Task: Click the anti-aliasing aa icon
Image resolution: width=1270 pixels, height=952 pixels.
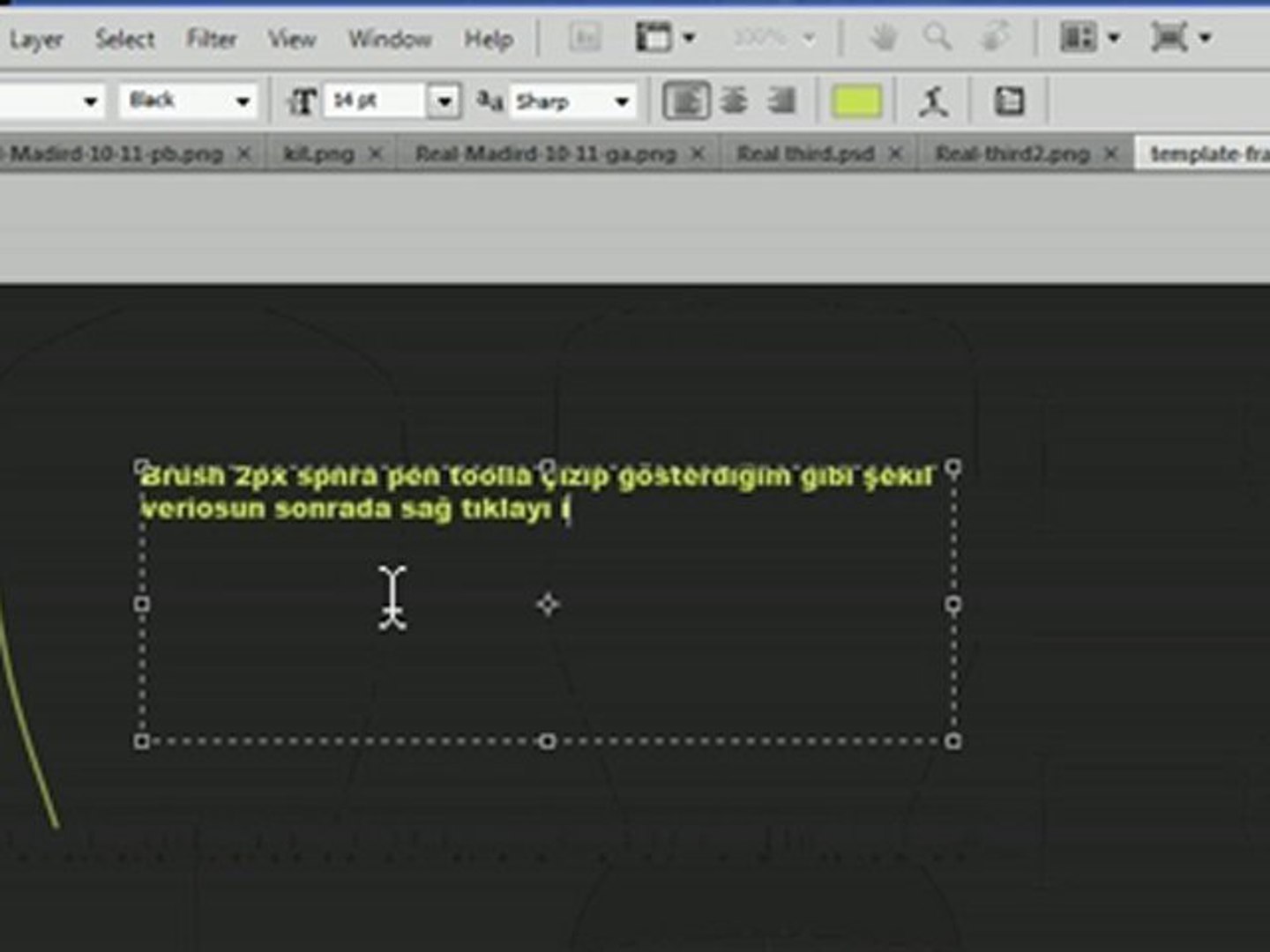Action: pyautogui.click(x=489, y=101)
